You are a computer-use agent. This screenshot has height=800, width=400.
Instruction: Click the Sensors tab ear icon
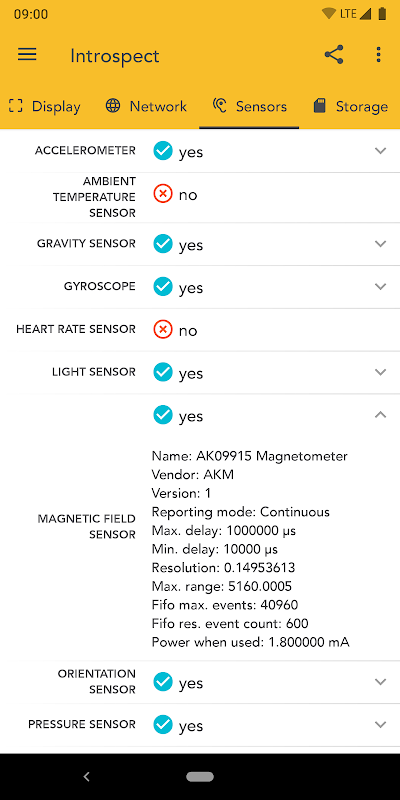tap(219, 106)
